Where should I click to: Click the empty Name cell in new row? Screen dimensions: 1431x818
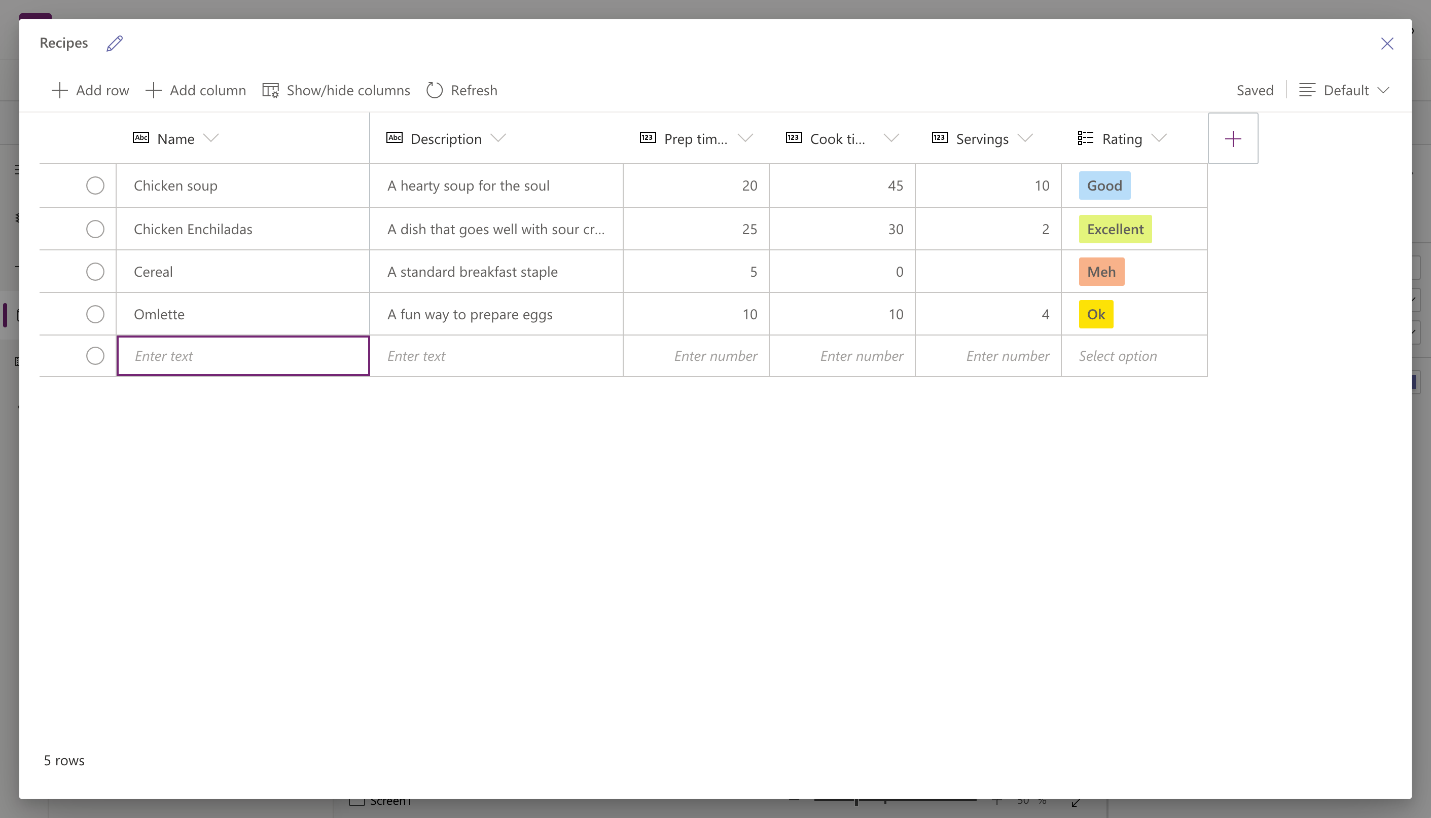pyautogui.click(x=243, y=356)
